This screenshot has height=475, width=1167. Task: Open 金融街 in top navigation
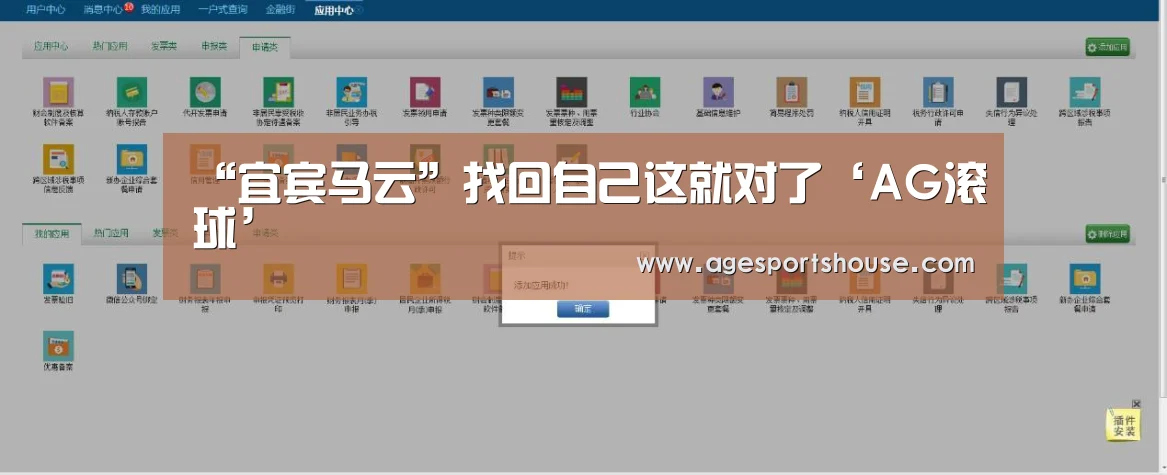coord(281,10)
